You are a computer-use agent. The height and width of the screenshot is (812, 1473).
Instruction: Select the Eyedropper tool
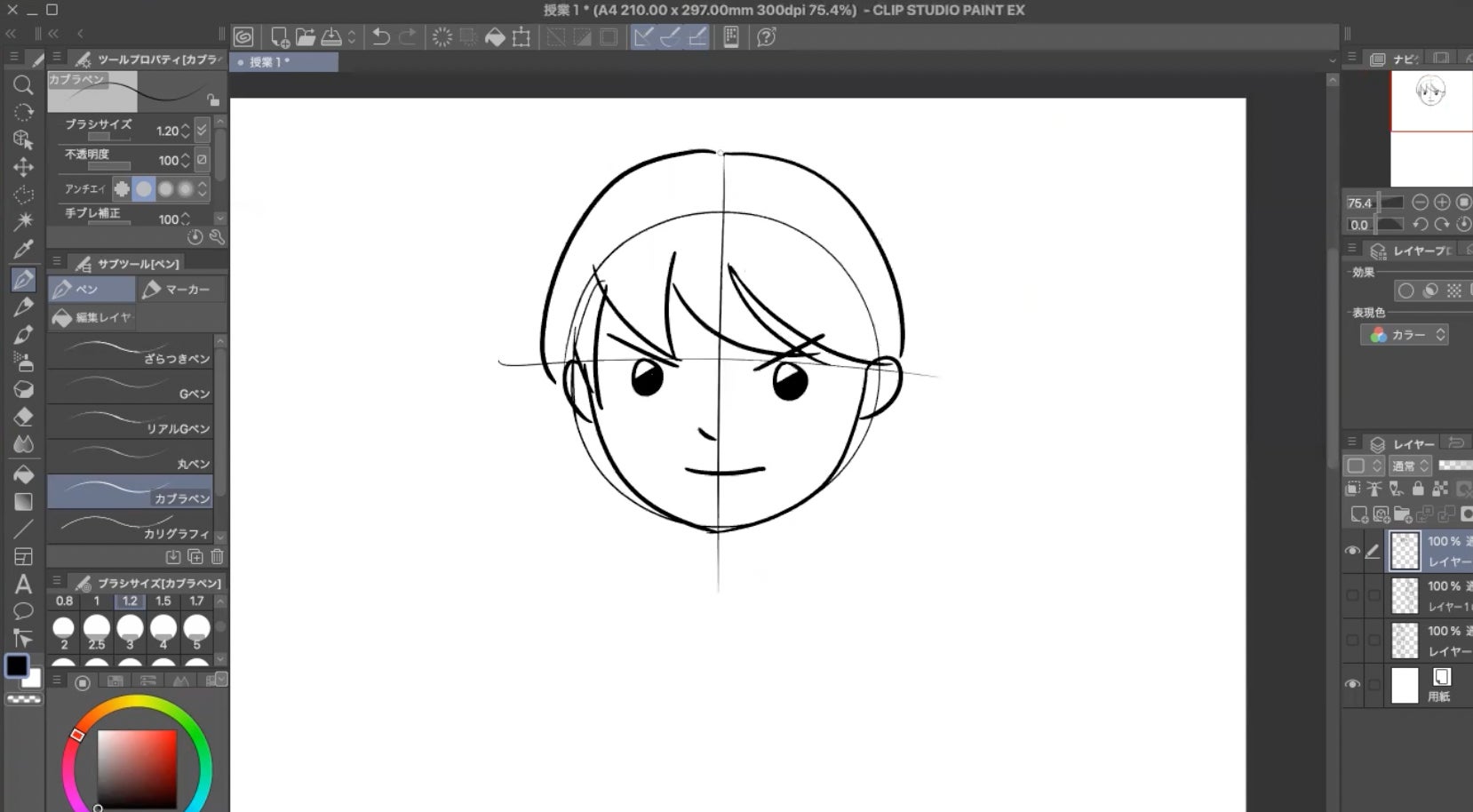click(23, 250)
